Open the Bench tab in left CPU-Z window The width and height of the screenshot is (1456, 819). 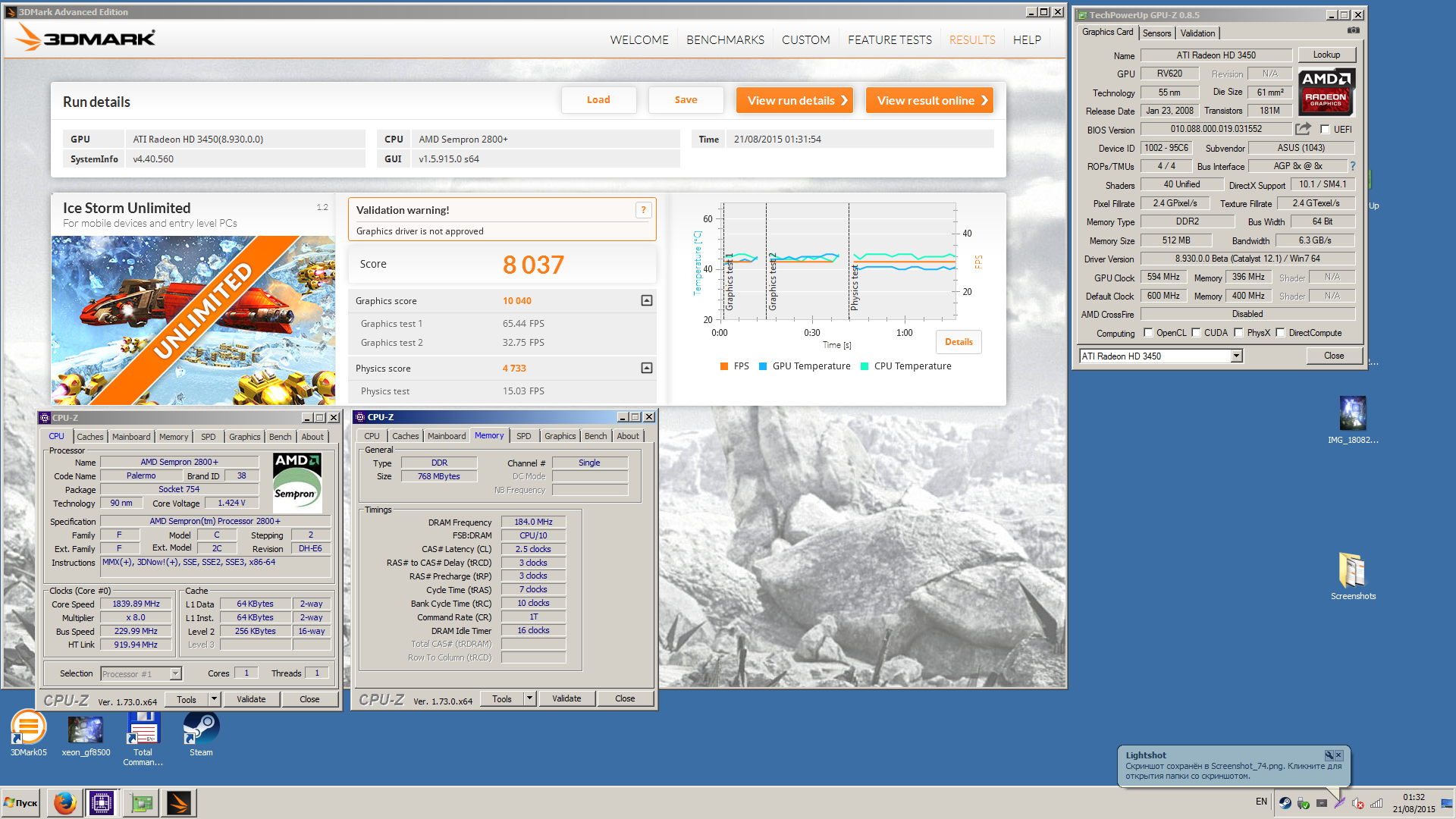pos(280,437)
